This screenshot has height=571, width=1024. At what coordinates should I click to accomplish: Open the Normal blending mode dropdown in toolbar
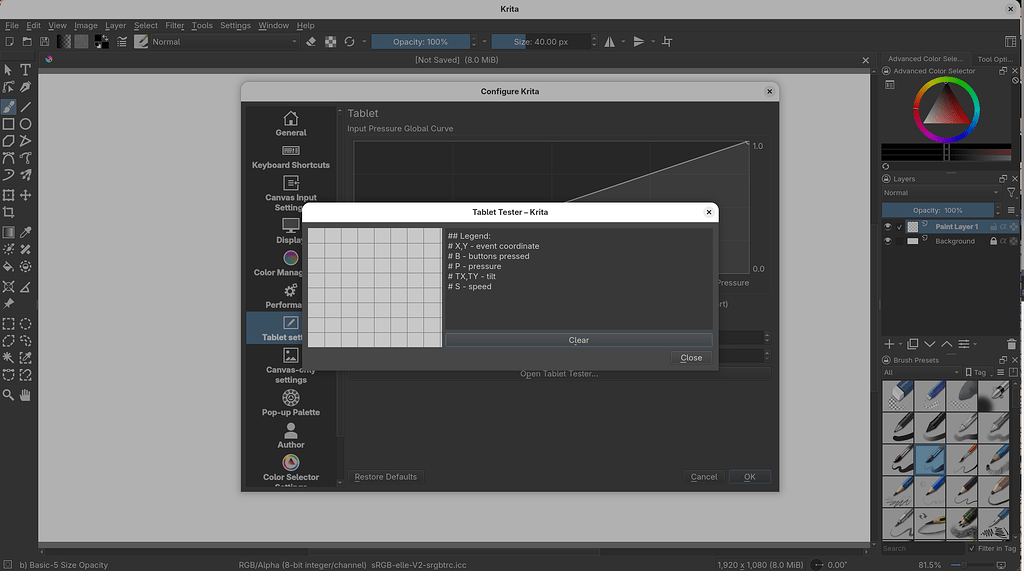224,42
